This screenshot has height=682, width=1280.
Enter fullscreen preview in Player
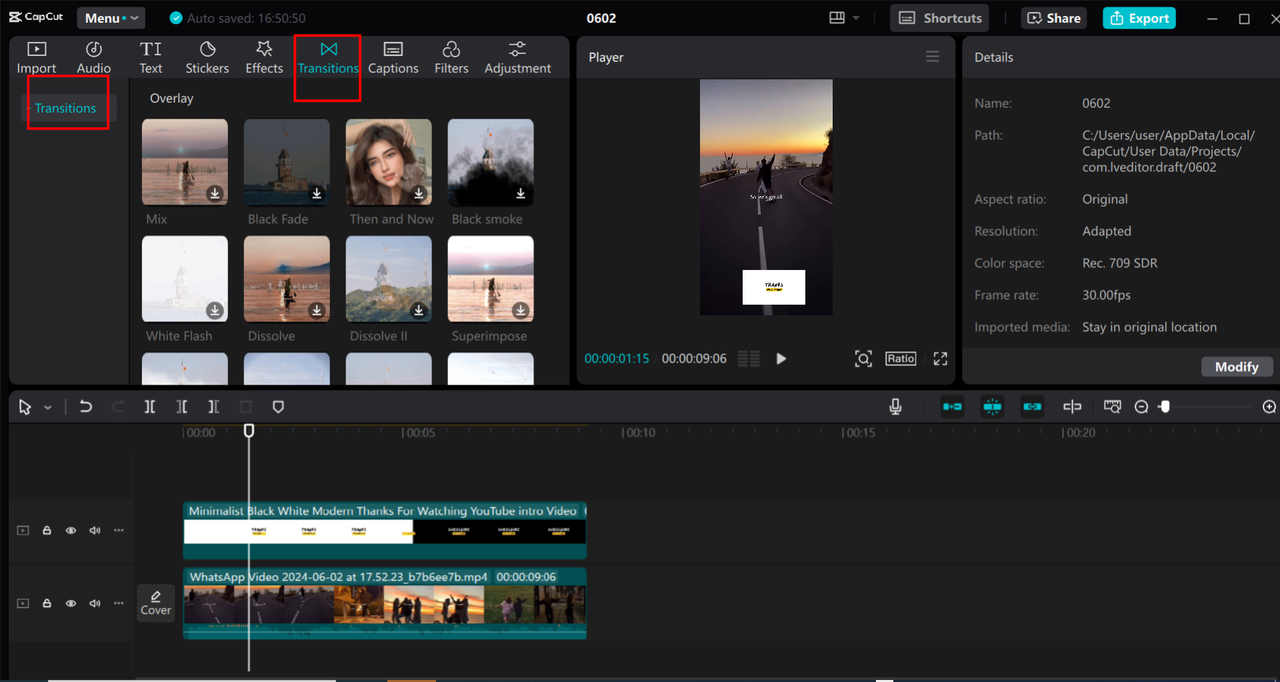940,358
